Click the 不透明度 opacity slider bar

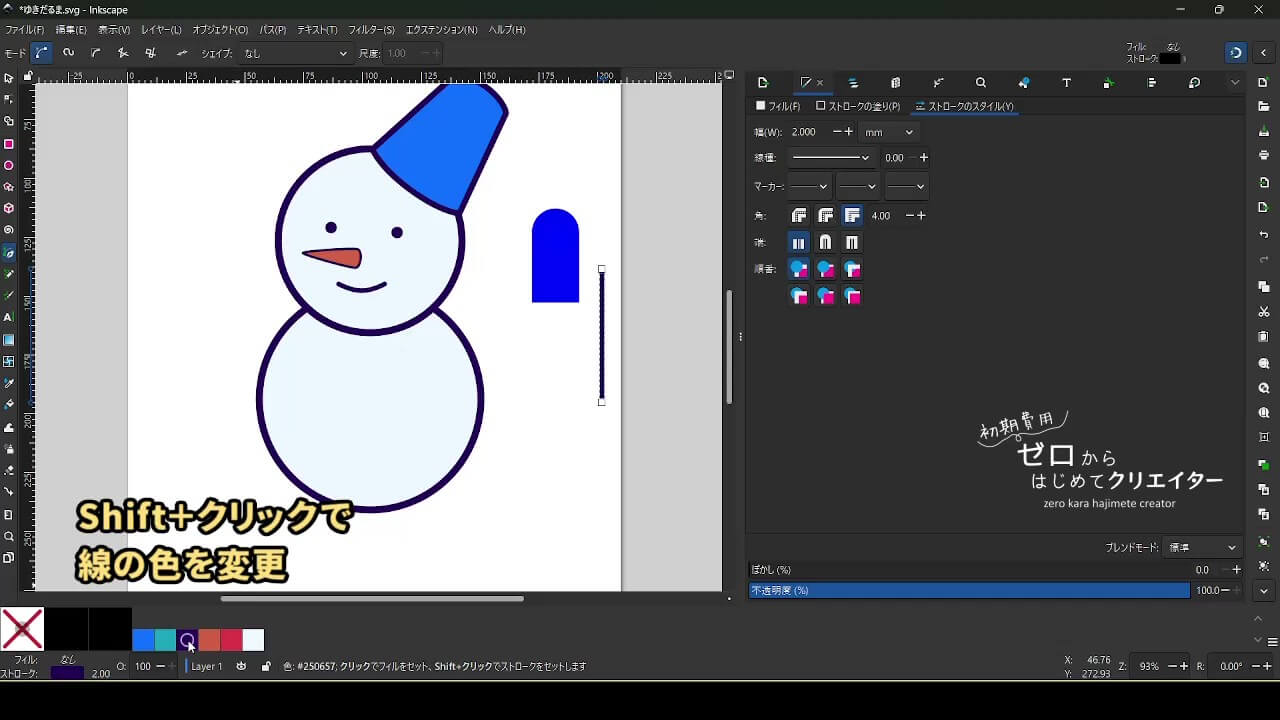968,591
